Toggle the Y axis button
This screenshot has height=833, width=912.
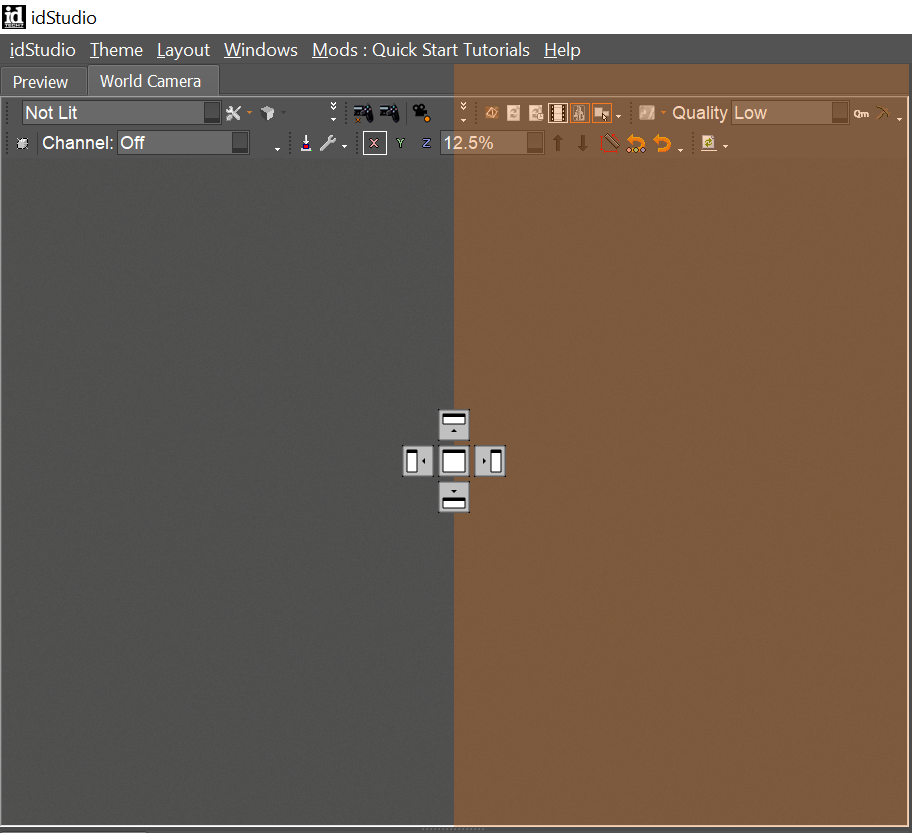tap(400, 143)
